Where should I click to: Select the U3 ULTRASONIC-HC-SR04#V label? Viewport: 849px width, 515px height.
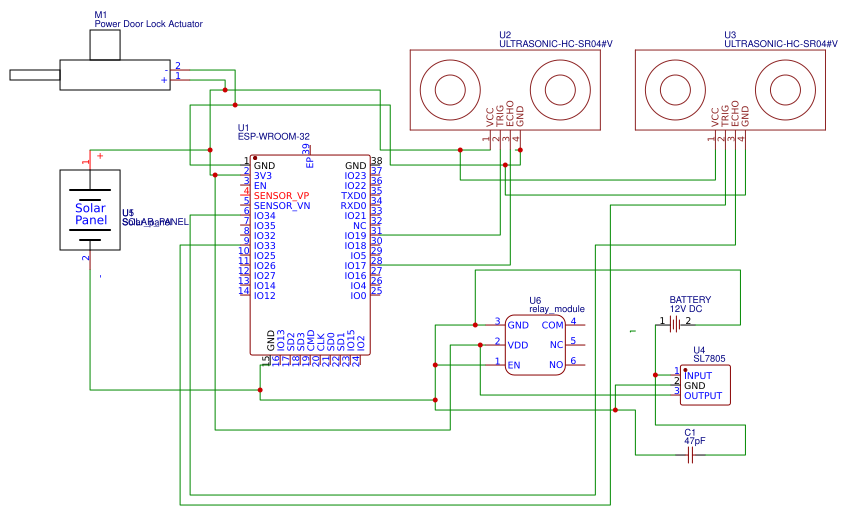point(781,40)
